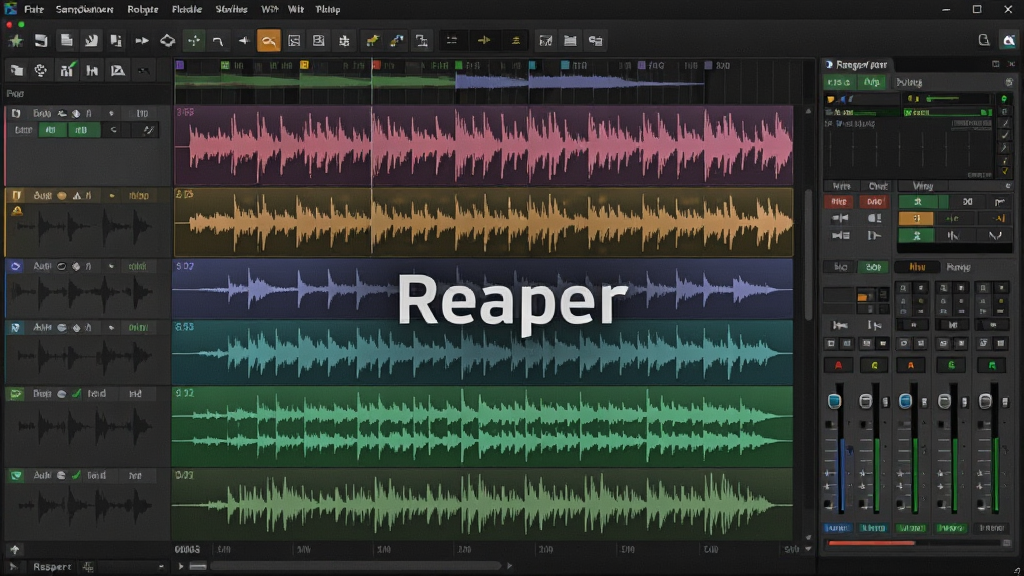Toggle the orange highlighted loop tool
Screen dimensions: 1024x576
point(268,40)
